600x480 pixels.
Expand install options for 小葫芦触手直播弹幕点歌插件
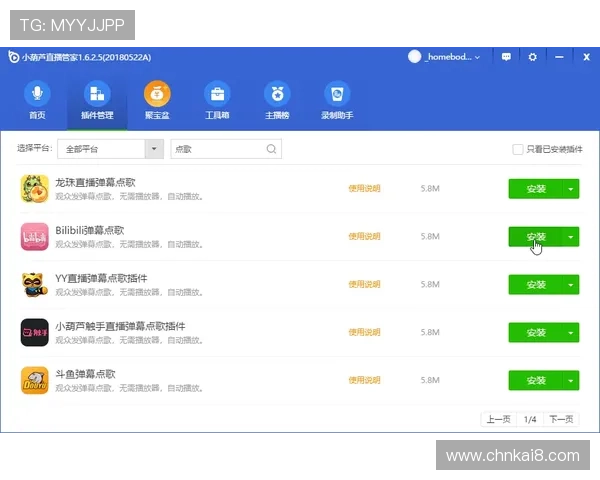click(x=571, y=332)
